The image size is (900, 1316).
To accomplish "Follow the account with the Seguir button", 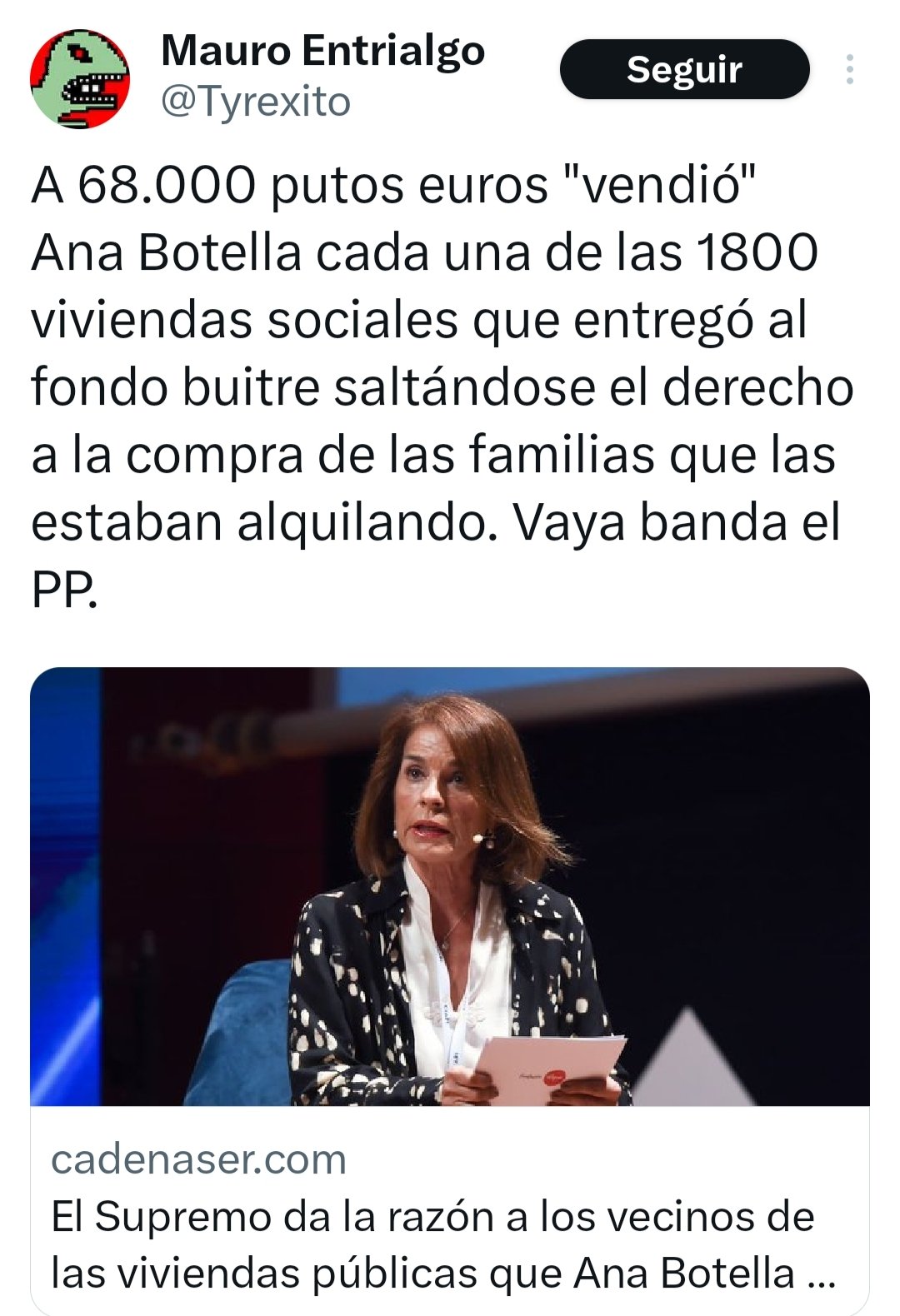I will click(x=684, y=69).
